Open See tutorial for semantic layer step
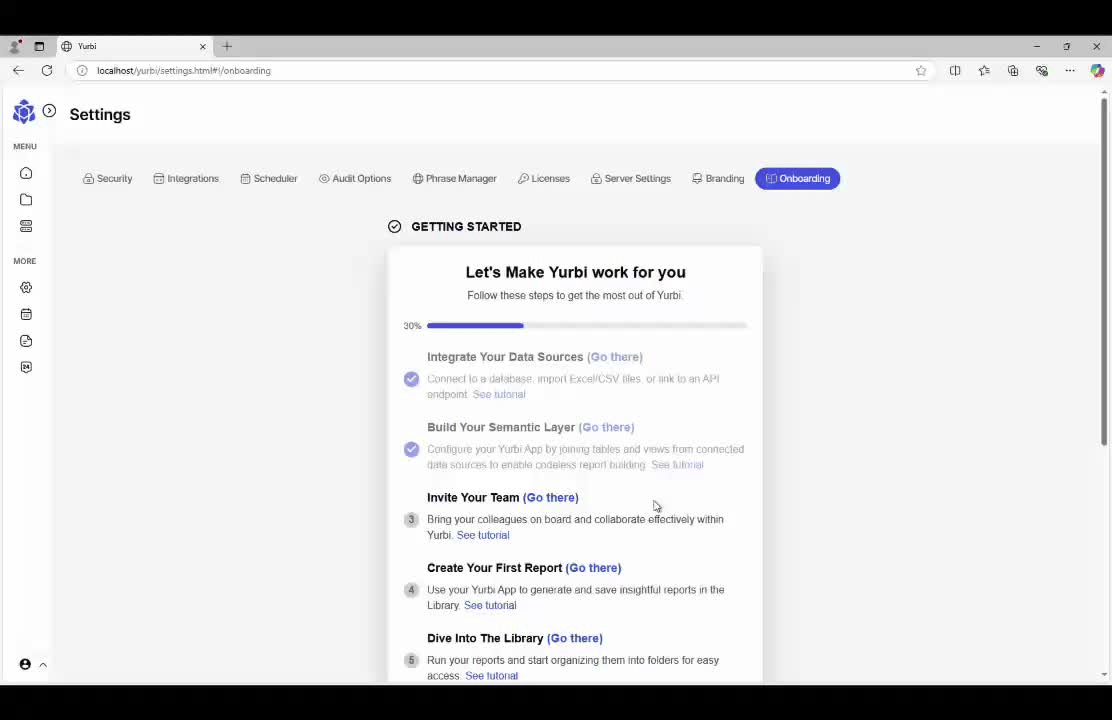Image resolution: width=1112 pixels, height=720 pixels. [677, 465]
